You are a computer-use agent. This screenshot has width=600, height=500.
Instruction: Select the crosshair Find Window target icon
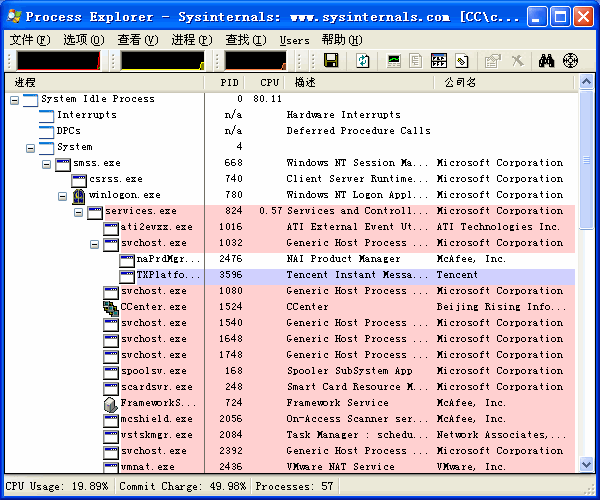click(x=570, y=60)
